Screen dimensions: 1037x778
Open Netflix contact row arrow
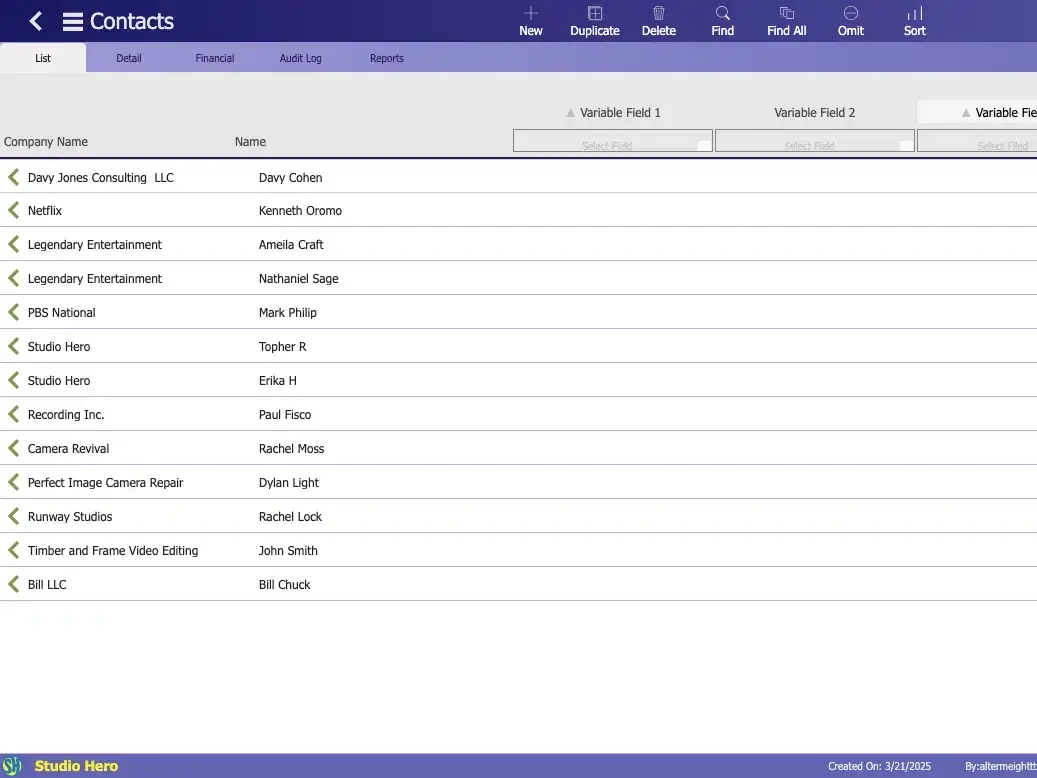13,210
